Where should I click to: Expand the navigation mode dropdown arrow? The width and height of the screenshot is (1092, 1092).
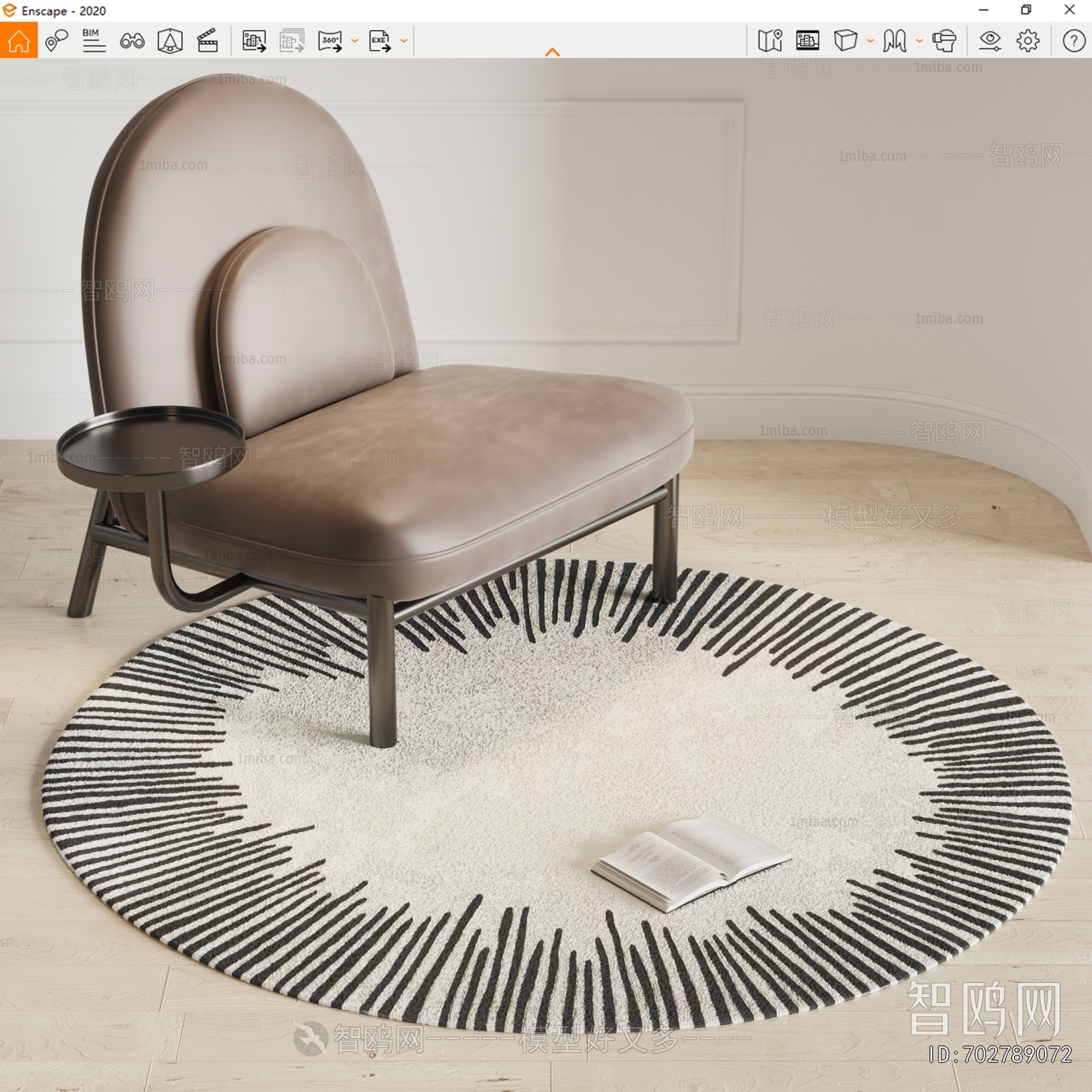click(919, 41)
